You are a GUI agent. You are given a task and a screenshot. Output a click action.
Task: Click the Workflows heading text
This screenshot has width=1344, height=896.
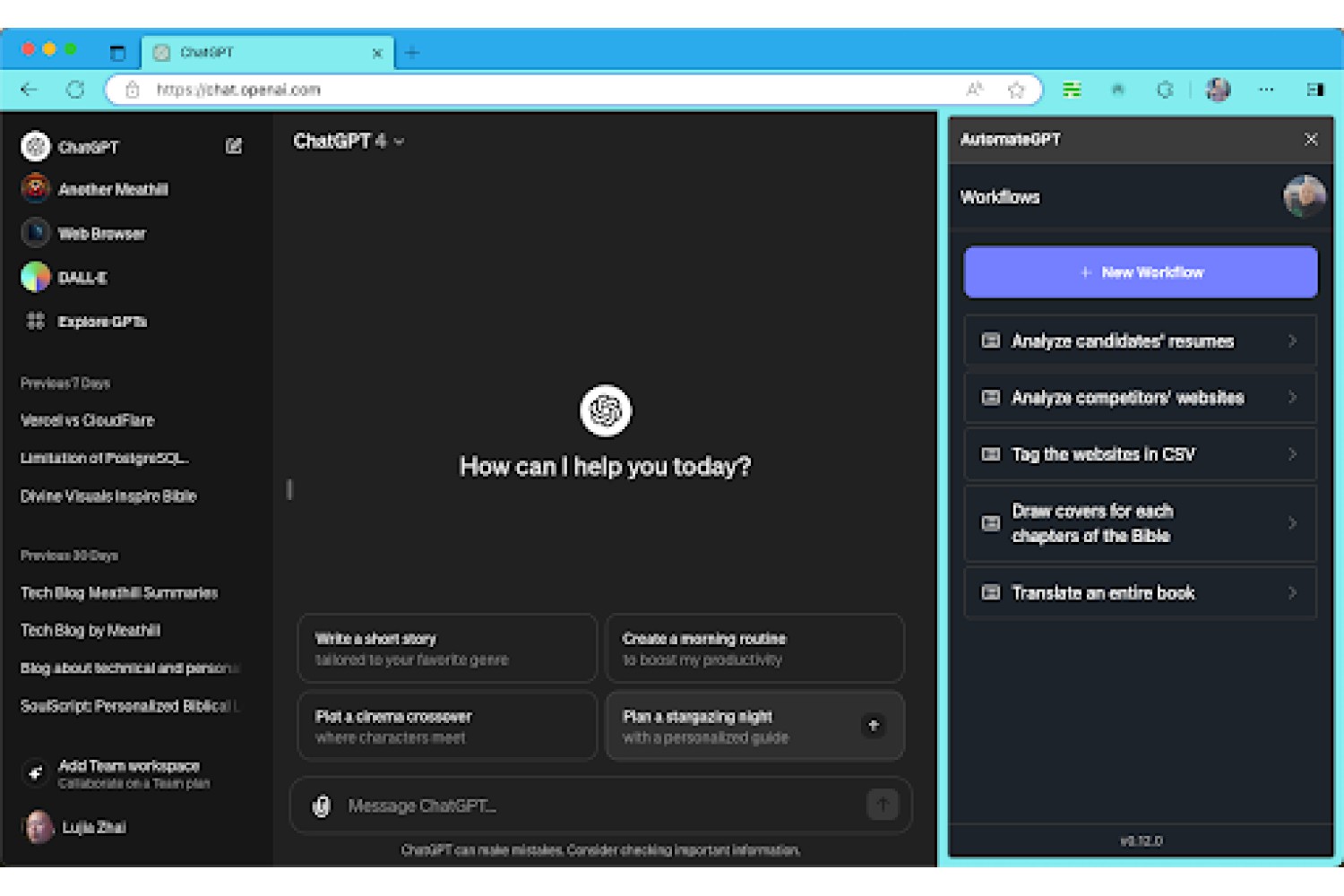click(x=1000, y=197)
